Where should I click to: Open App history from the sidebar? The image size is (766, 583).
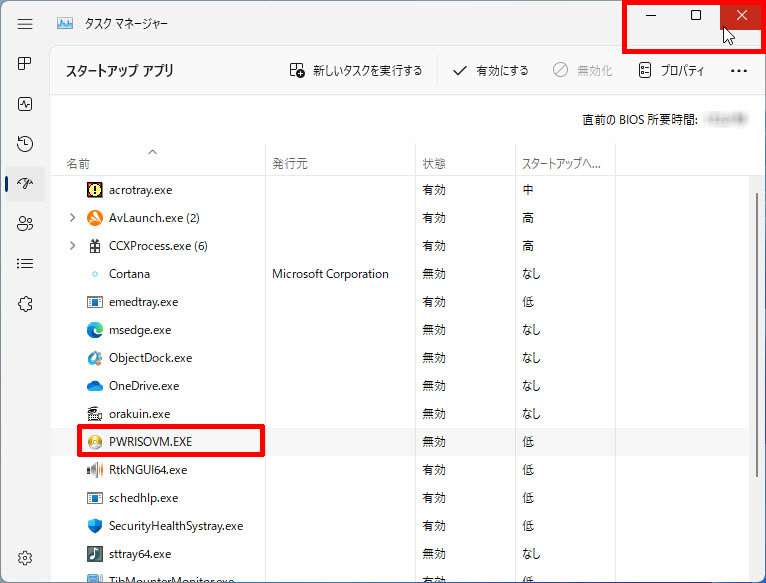coord(26,144)
